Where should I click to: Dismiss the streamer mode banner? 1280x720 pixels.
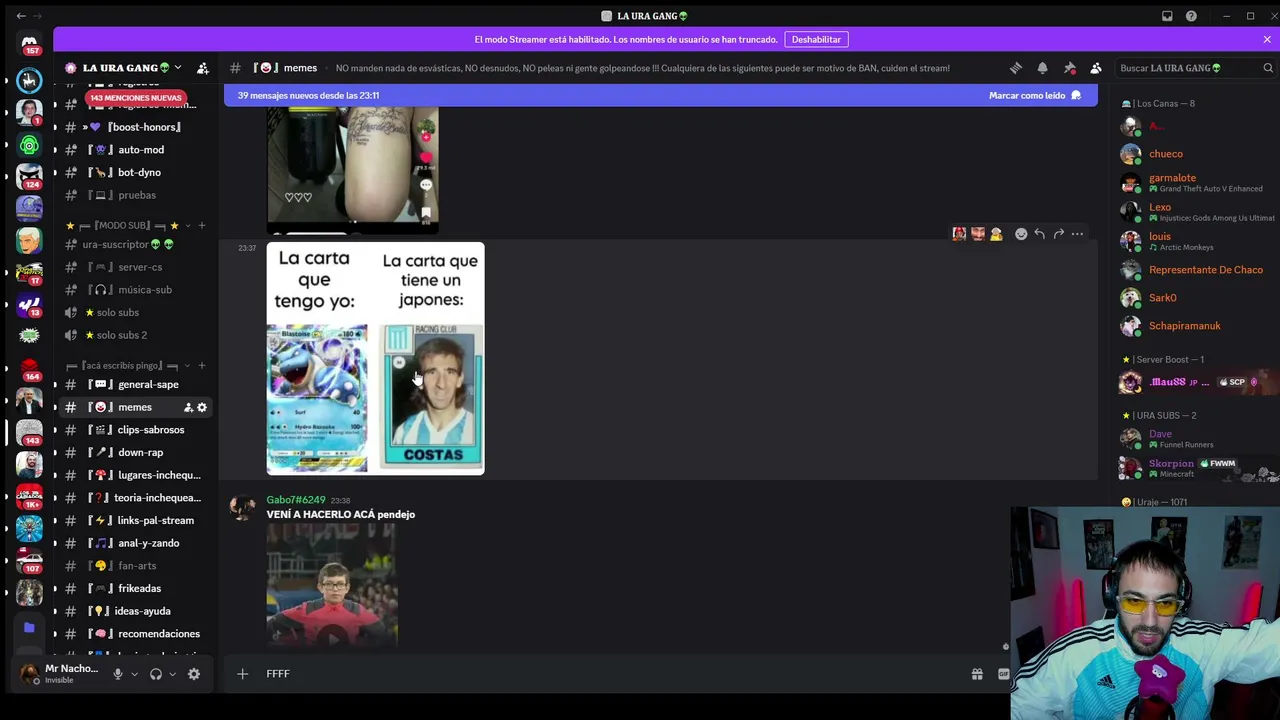(x=1267, y=39)
